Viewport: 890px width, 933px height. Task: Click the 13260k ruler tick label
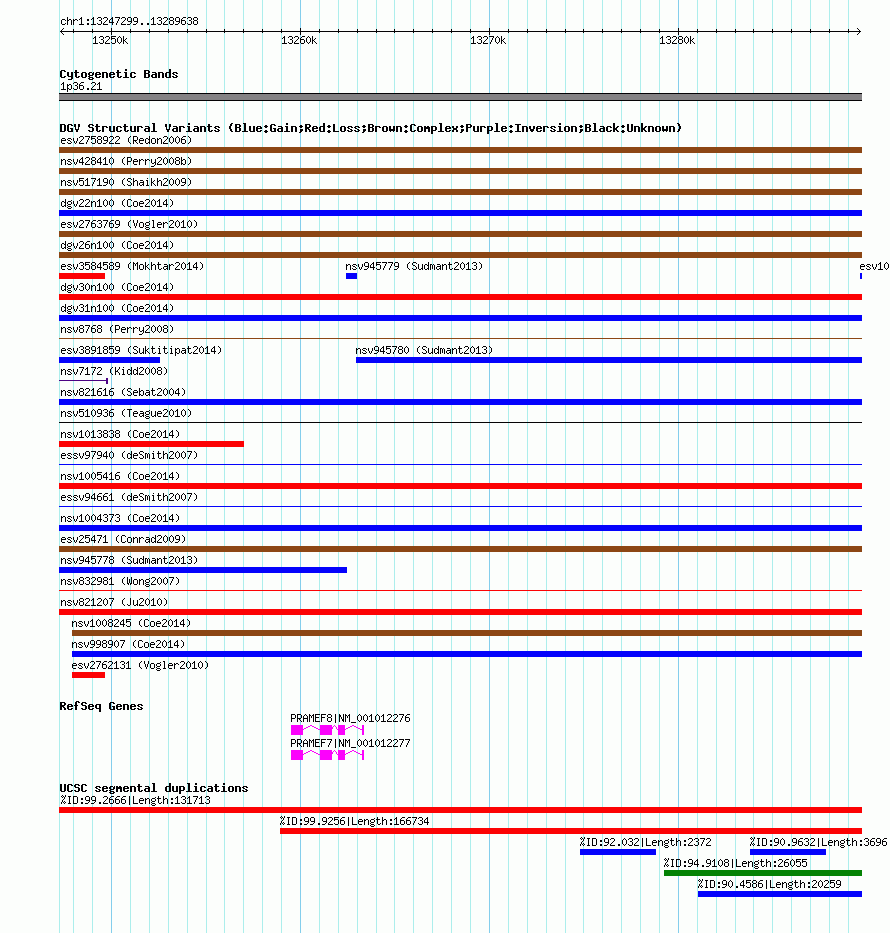[299, 40]
